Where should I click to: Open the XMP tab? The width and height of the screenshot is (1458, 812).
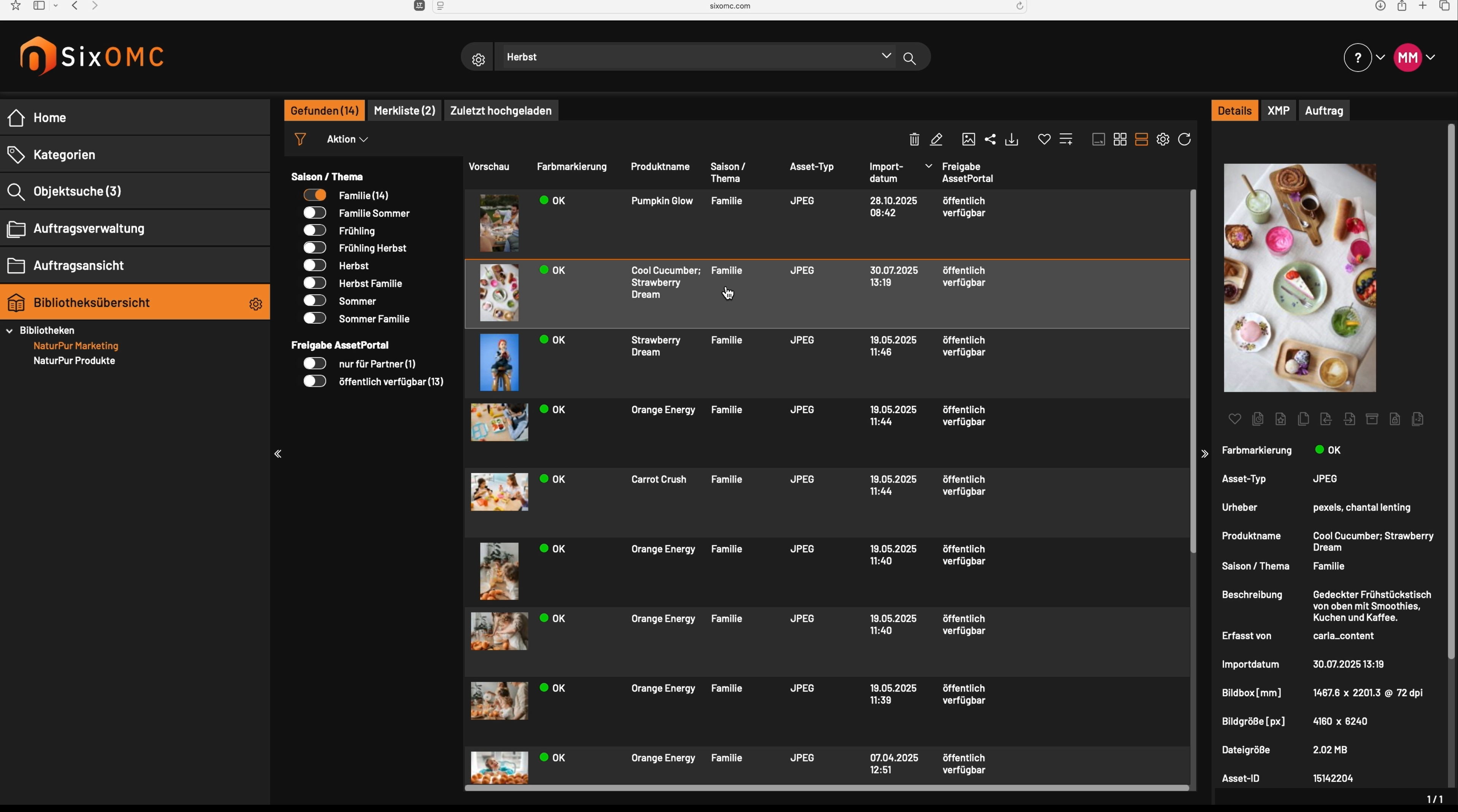1278,111
